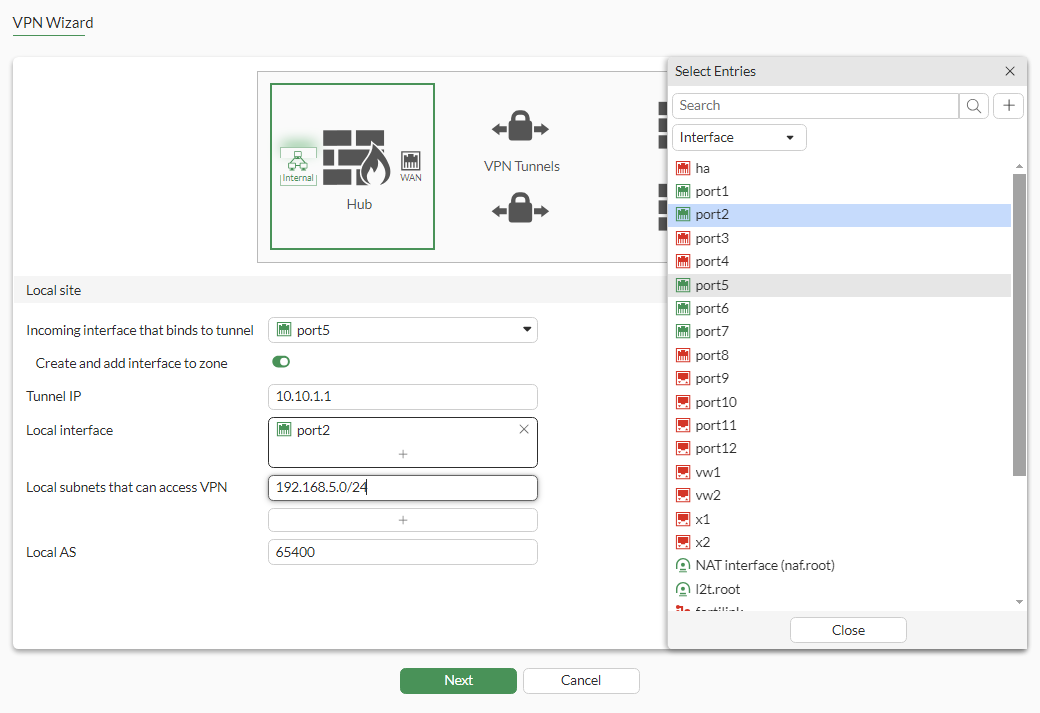Click the Close button in Select Entries
This screenshot has width=1040, height=713.
[x=847, y=630]
